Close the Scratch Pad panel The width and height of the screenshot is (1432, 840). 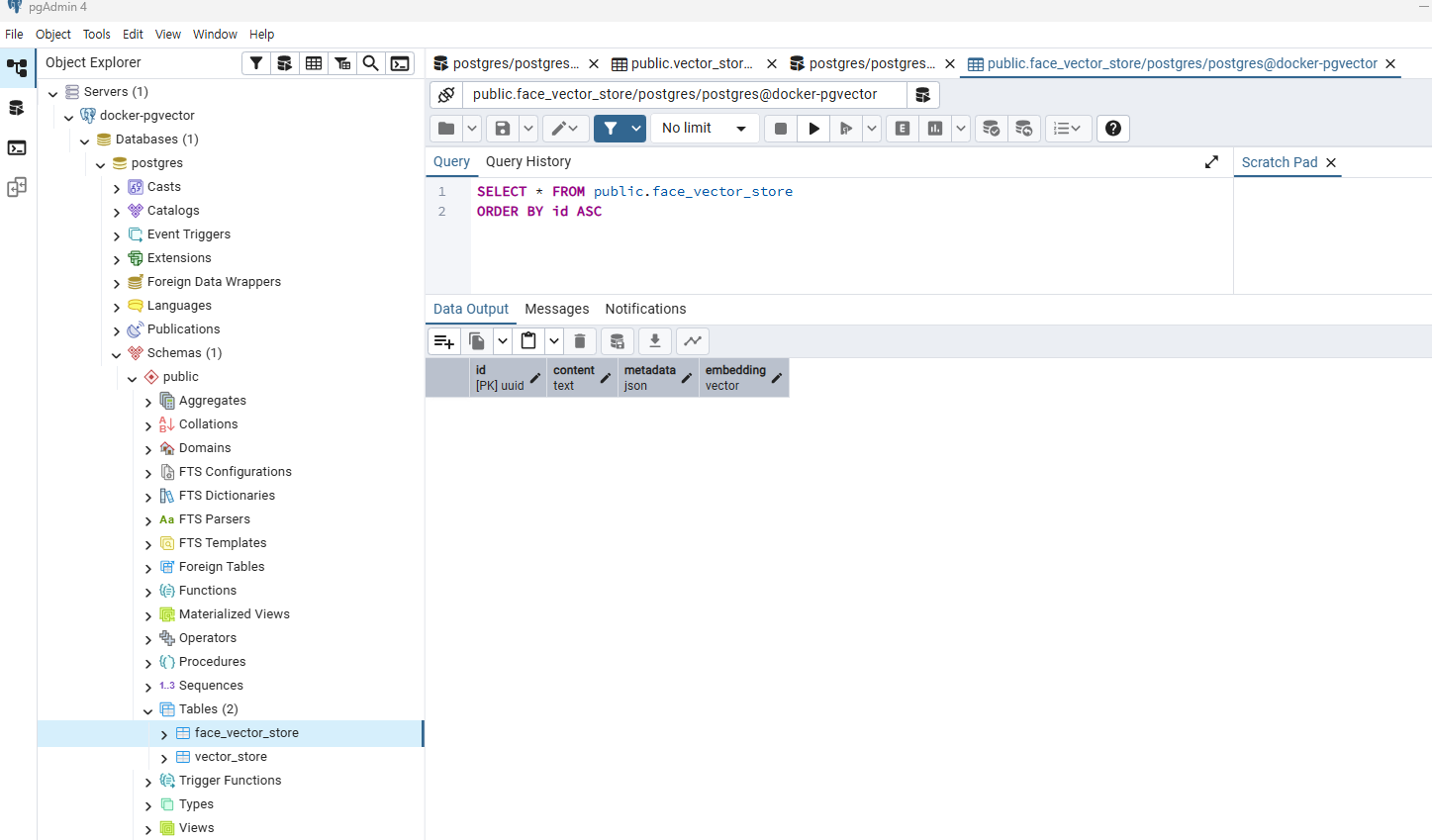(x=1331, y=162)
